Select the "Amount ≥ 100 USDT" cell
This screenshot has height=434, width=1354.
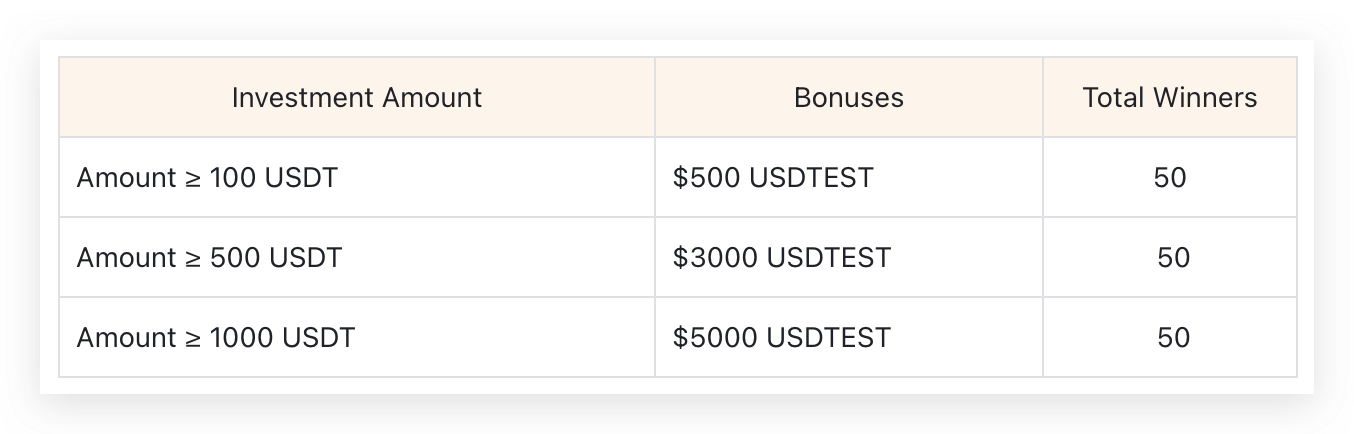(x=207, y=178)
